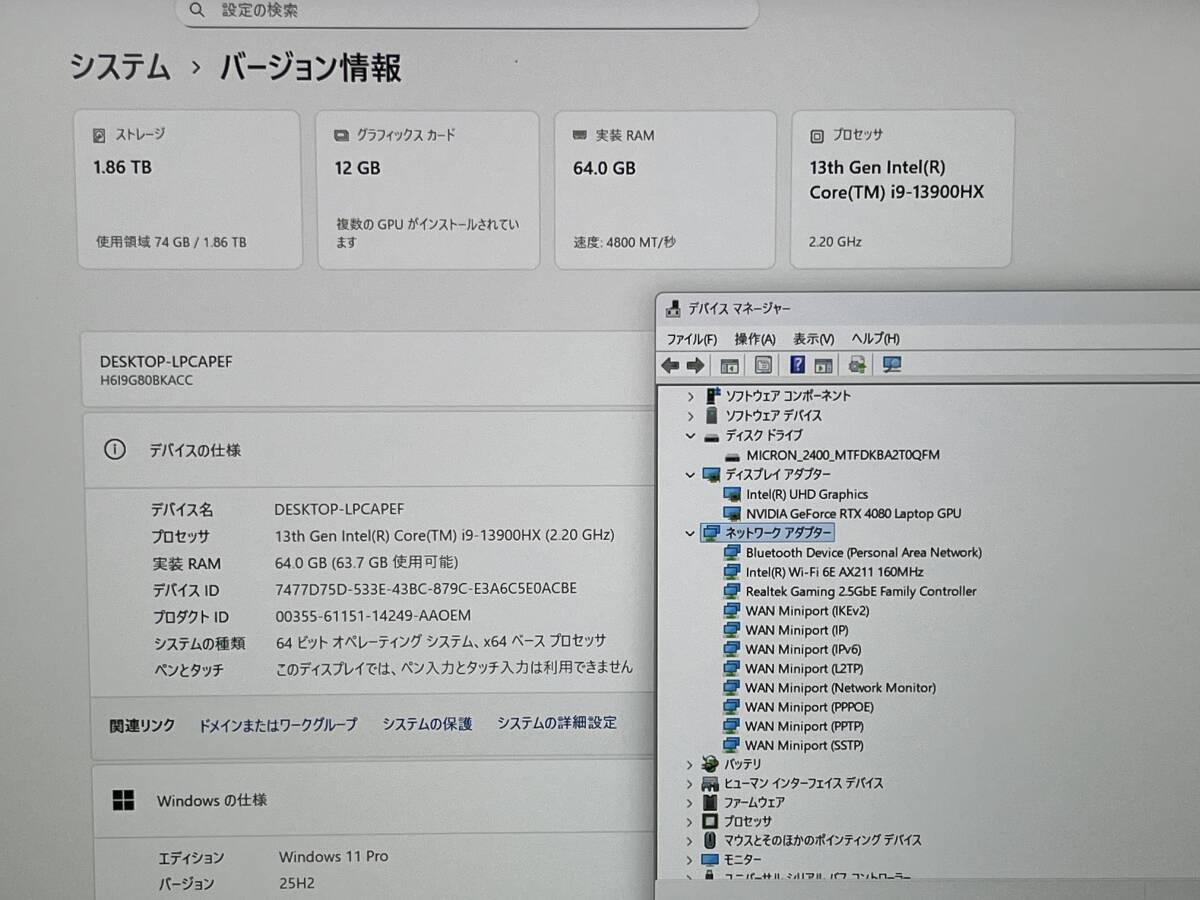
Task: Open the ファイル(F) menu
Action: [692, 339]
